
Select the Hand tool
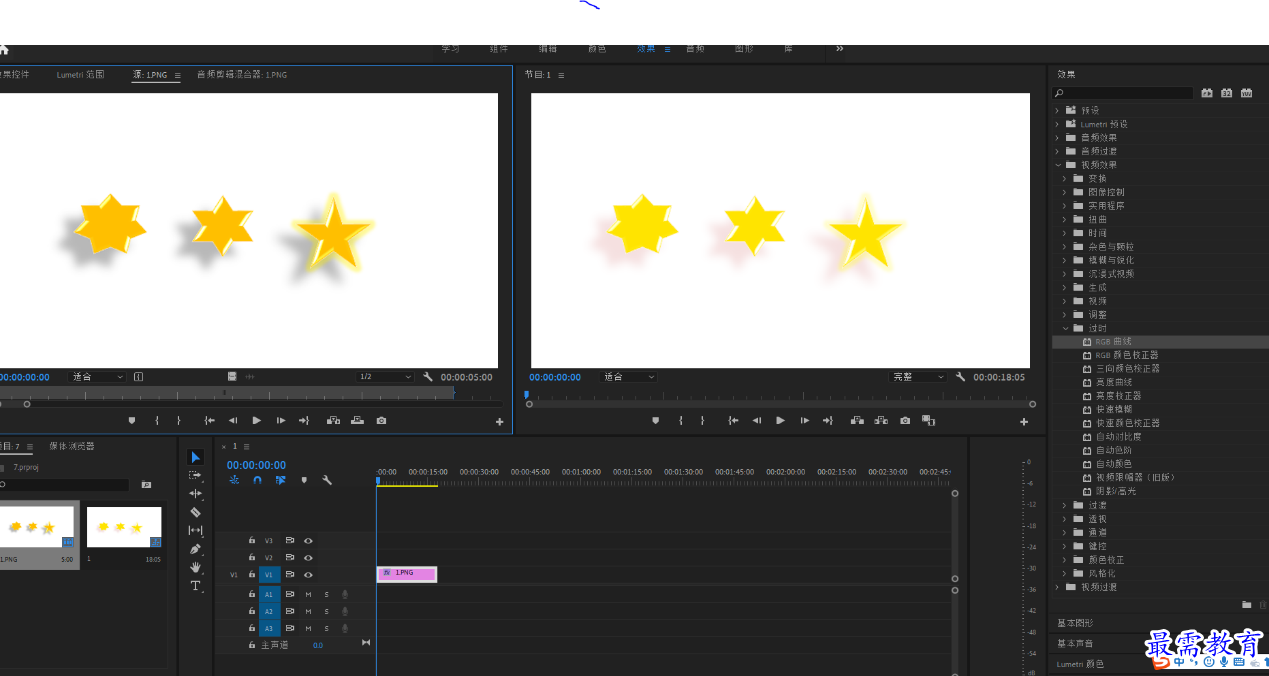(196, 567)
